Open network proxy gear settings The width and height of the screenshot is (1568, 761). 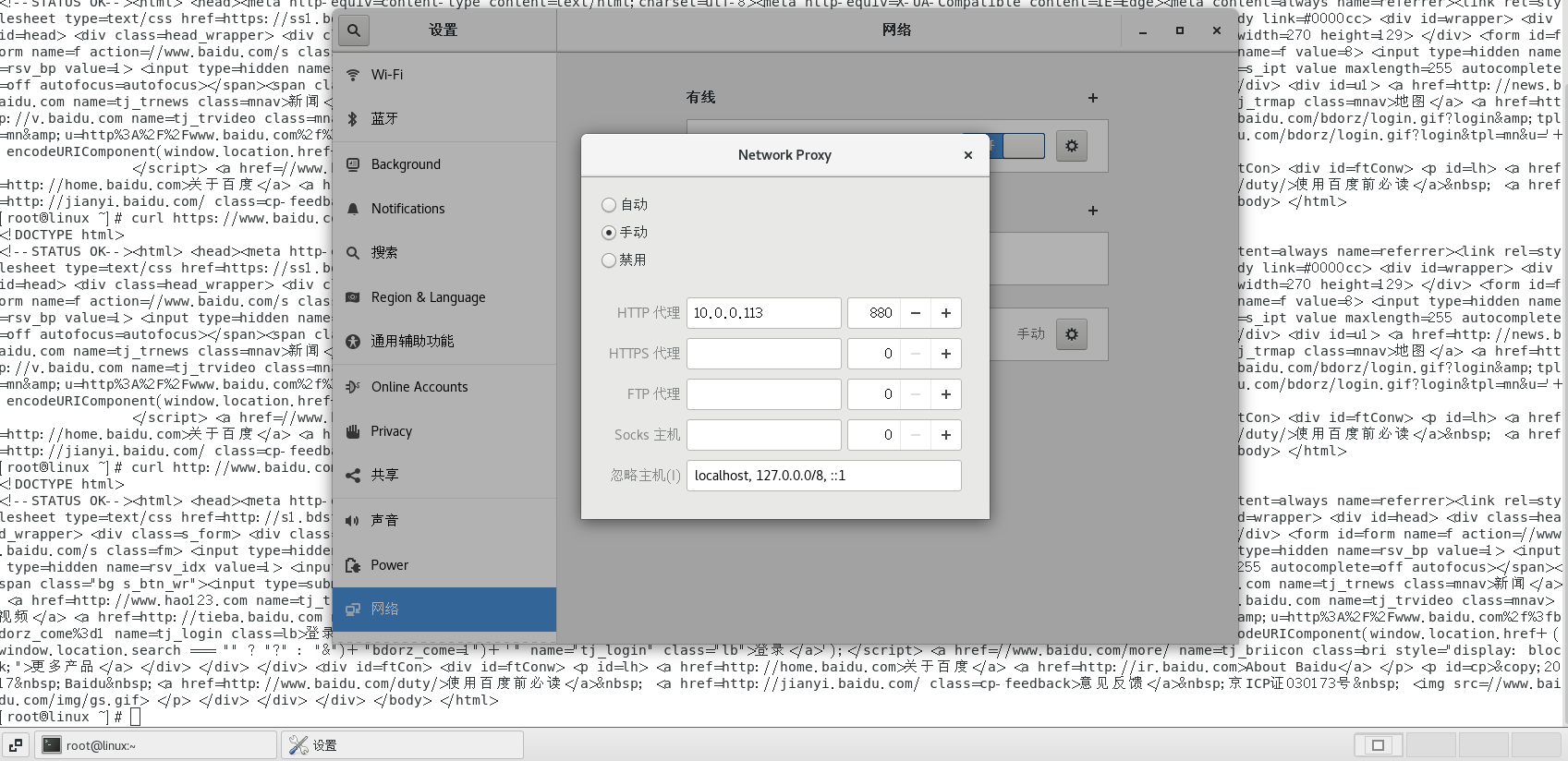click(x=1072, y=334)
